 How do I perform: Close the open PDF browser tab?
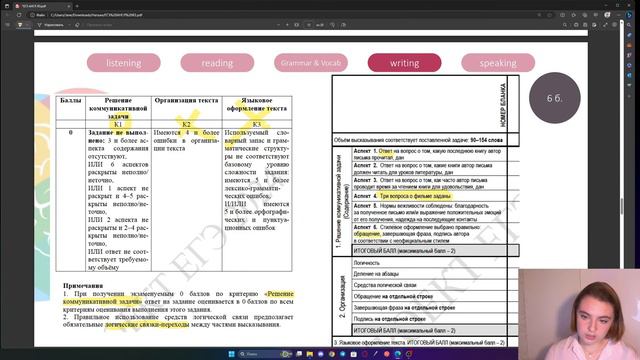[68, 6]
